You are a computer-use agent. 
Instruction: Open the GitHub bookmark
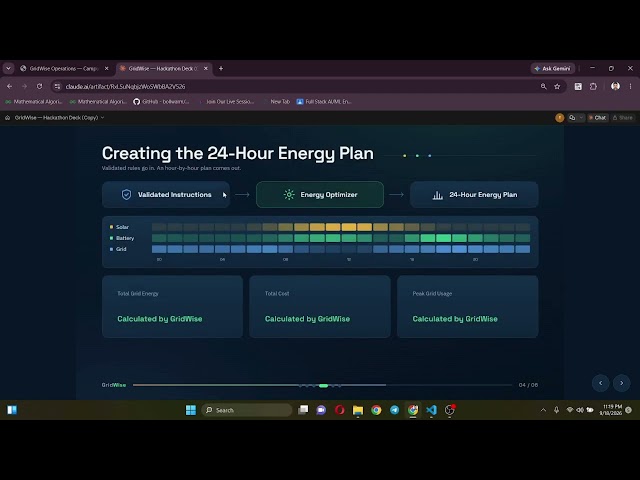click(x=162, y=102)
